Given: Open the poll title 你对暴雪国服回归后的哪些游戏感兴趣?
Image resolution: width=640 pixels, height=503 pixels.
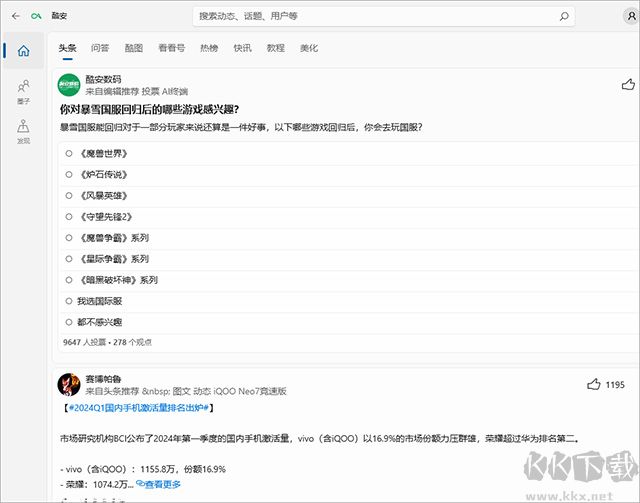Looking at the screenshot, I should click(149, 109).
